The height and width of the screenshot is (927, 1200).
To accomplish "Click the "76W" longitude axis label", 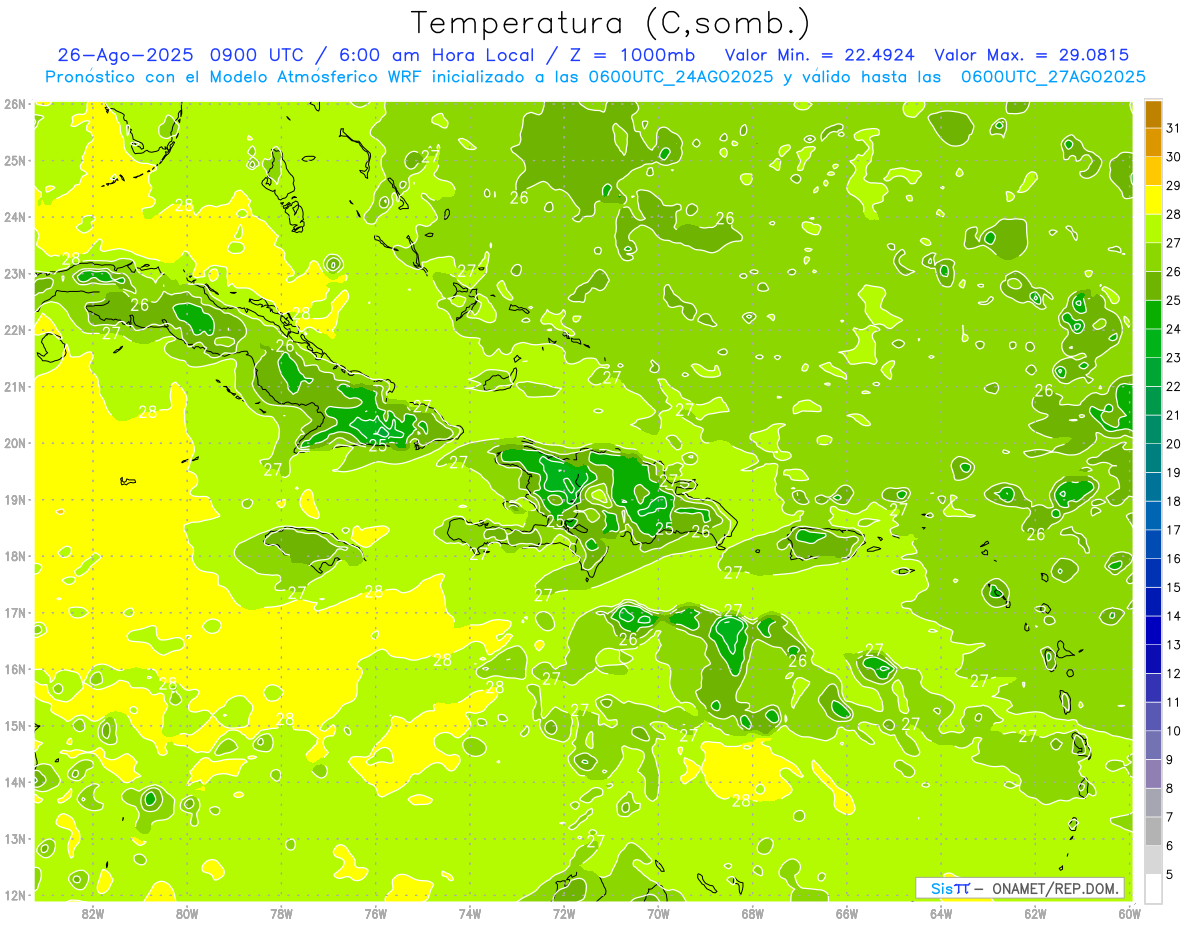I will [375, 913].
